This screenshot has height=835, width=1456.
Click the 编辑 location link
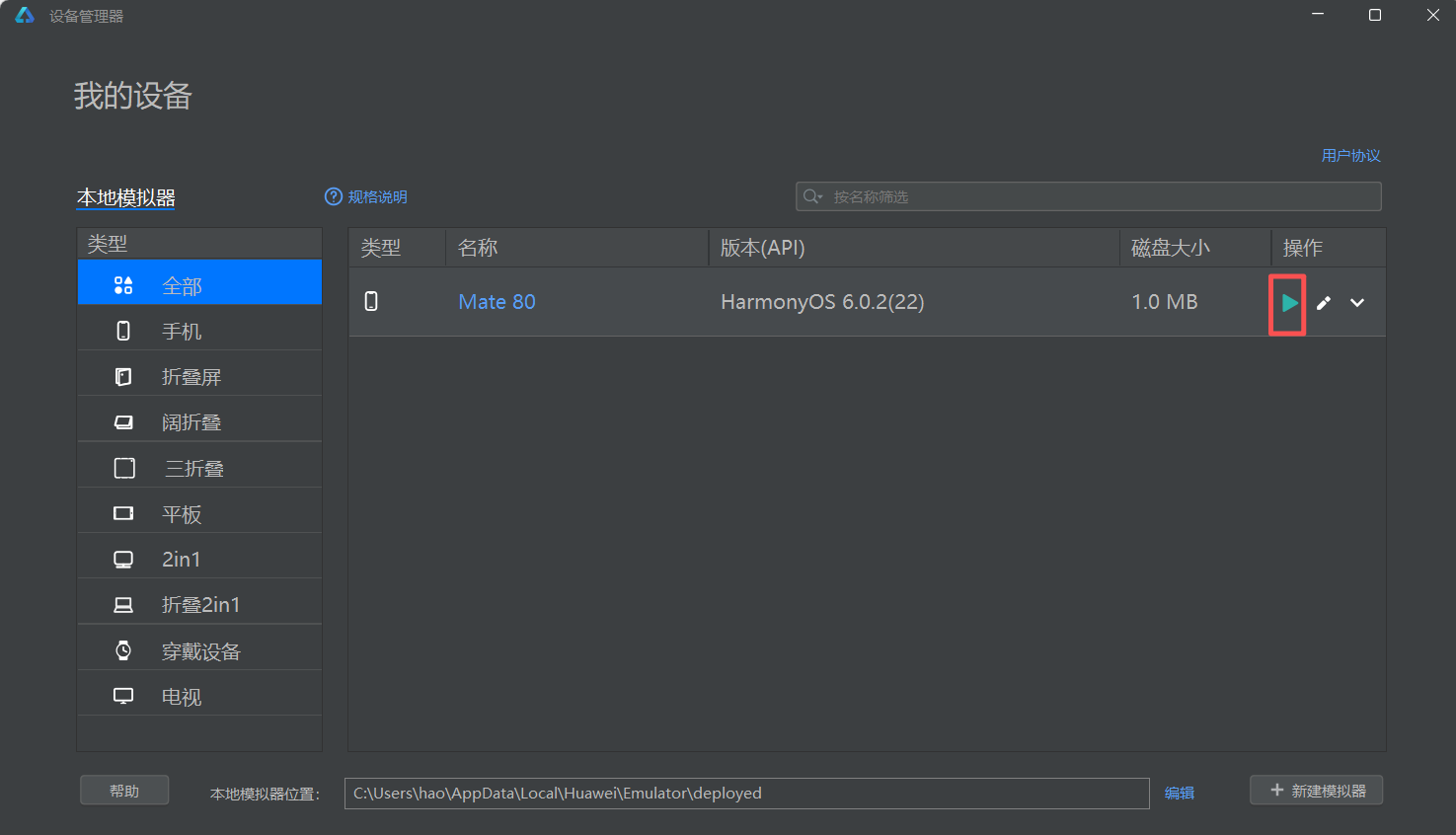click(x=1179, y=793)
